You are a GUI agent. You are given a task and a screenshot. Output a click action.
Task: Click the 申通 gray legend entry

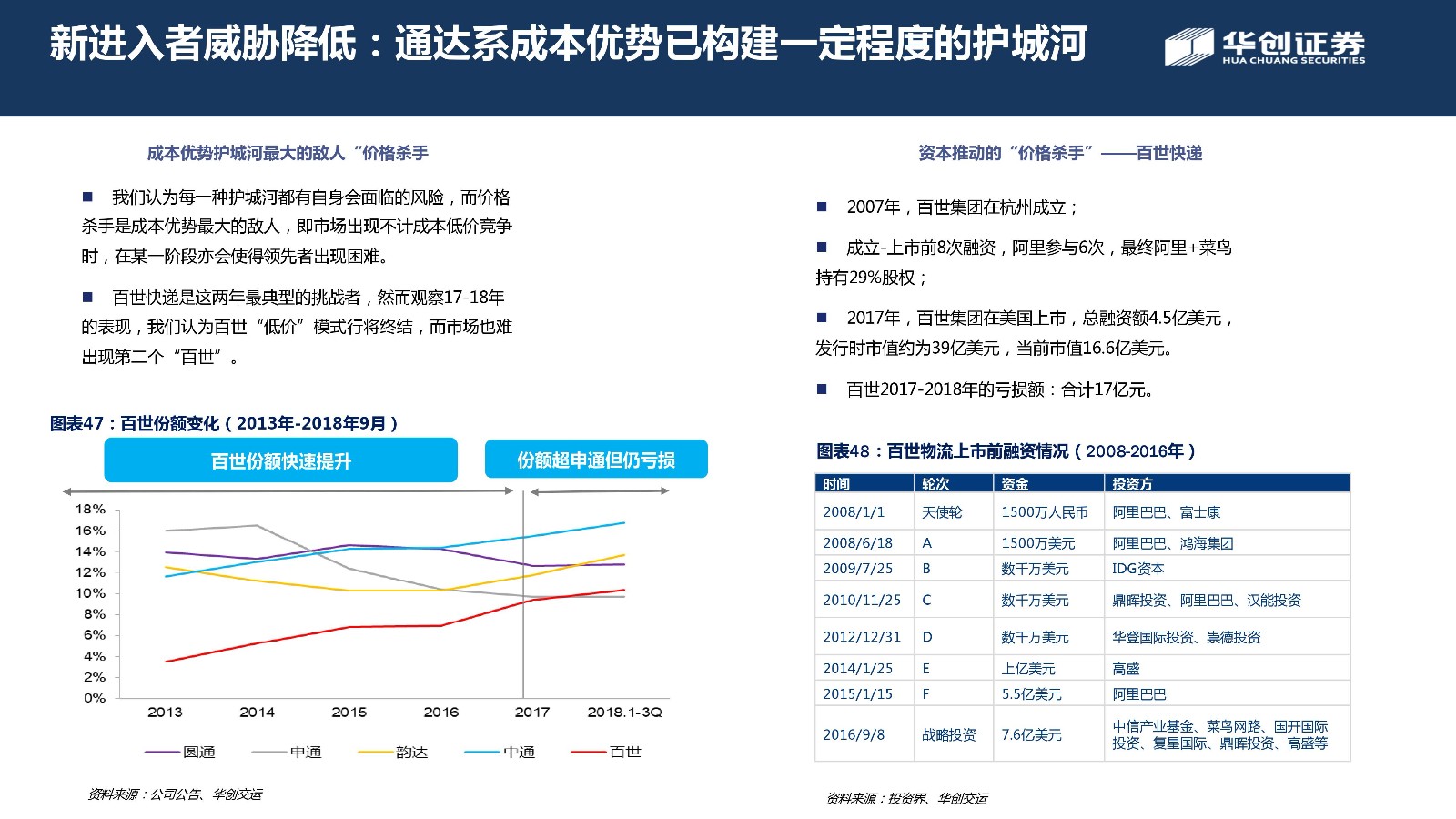coord(287,752)
